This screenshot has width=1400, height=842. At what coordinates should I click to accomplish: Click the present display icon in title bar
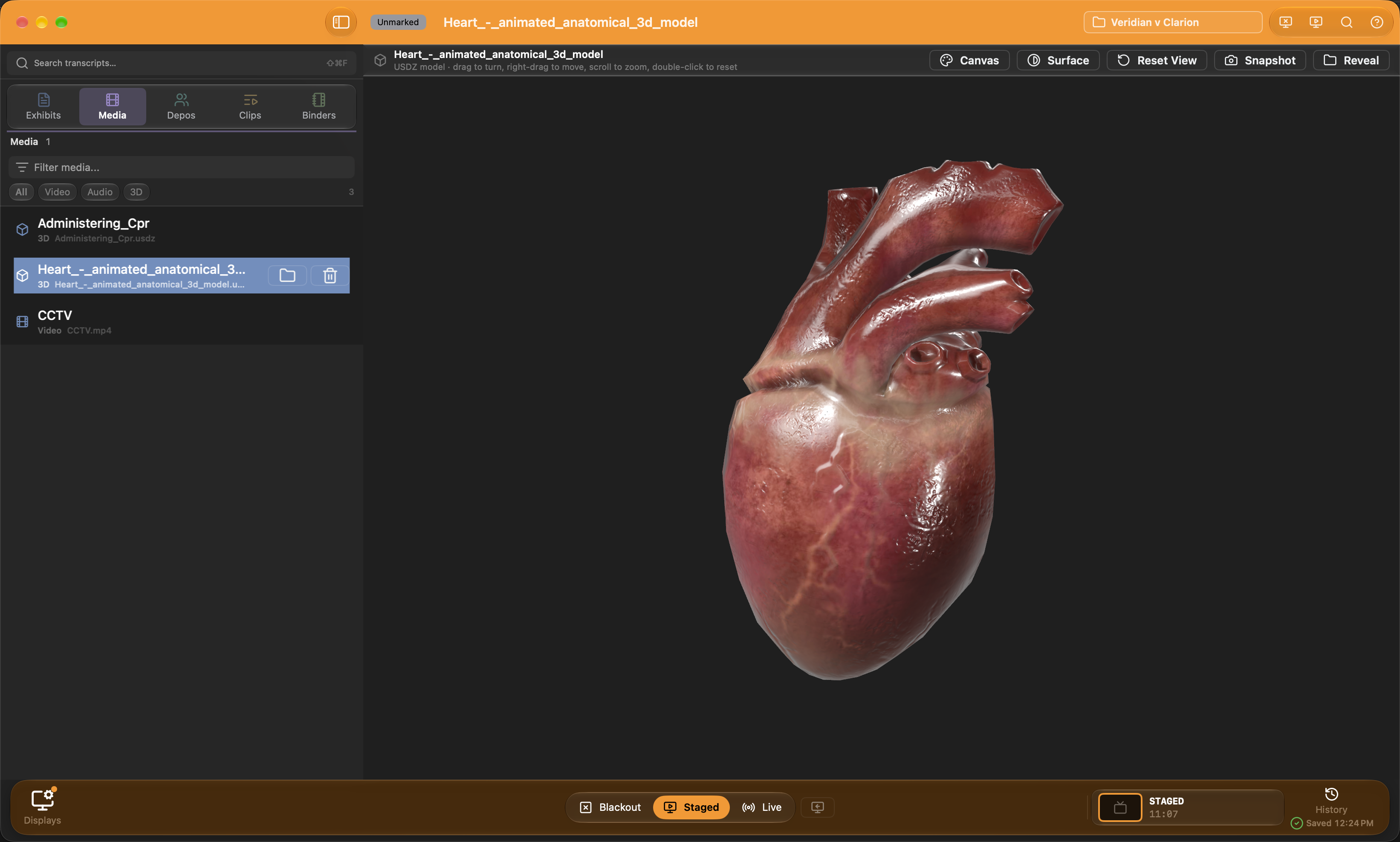[x=1316, y=22]
